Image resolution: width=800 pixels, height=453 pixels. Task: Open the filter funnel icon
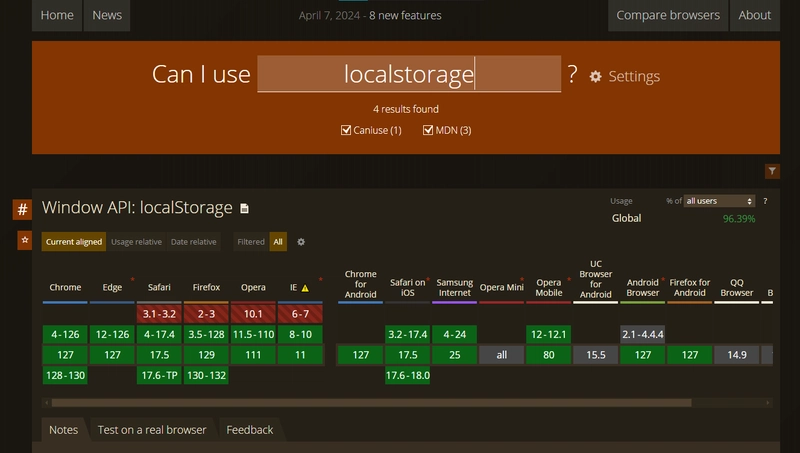coord(772,171)
